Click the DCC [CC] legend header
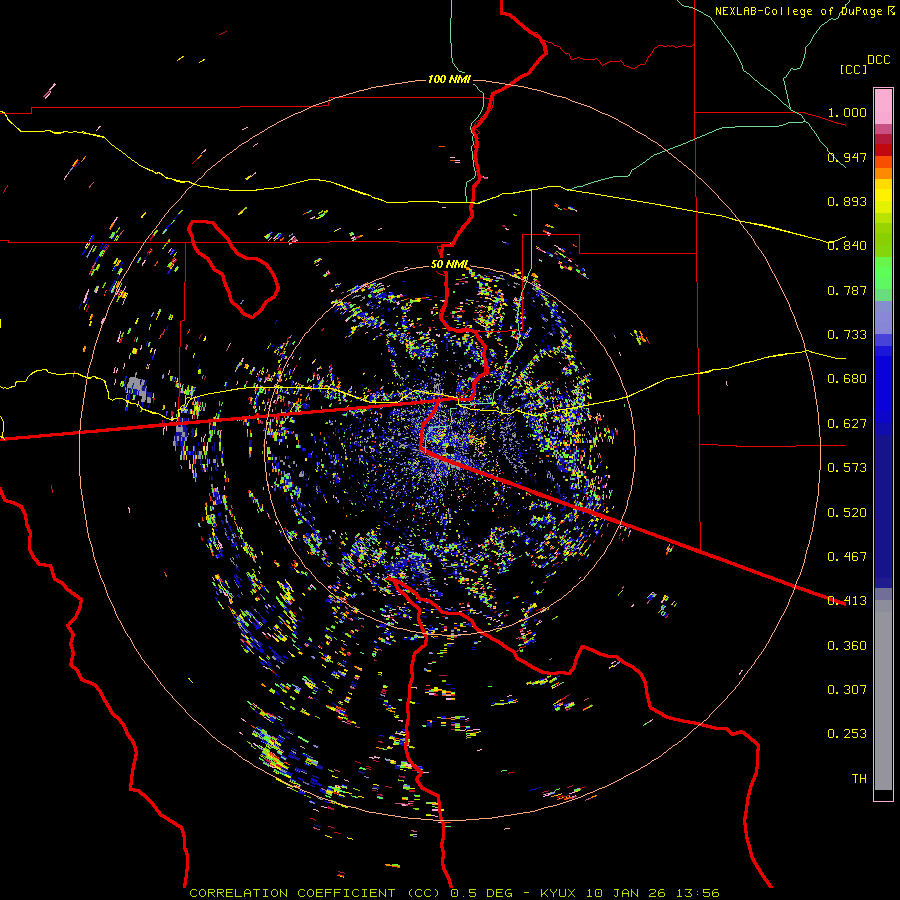900x900 pixels. pos(864,64)
